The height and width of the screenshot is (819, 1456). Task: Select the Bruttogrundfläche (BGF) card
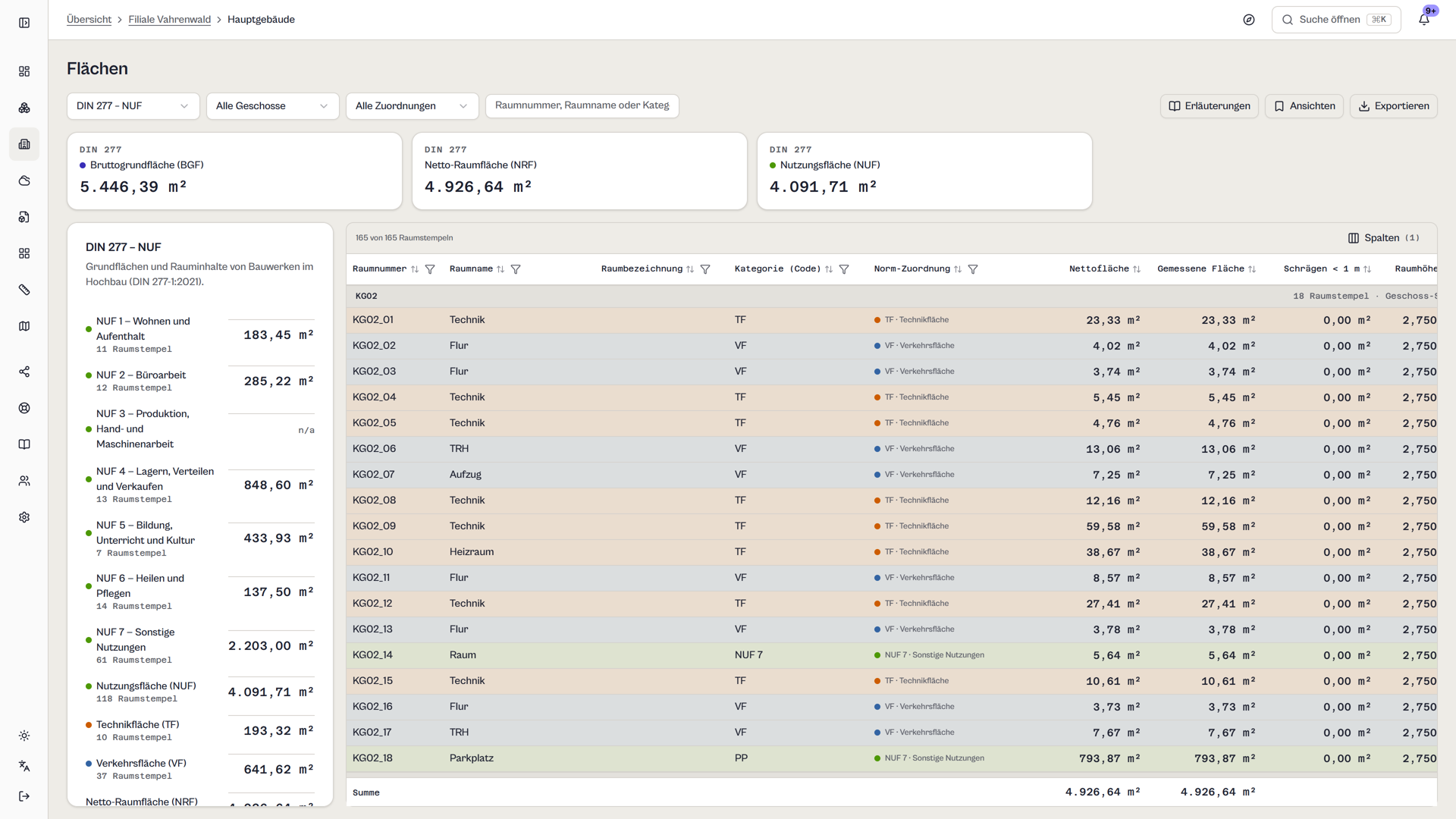(x=234, y=171)
